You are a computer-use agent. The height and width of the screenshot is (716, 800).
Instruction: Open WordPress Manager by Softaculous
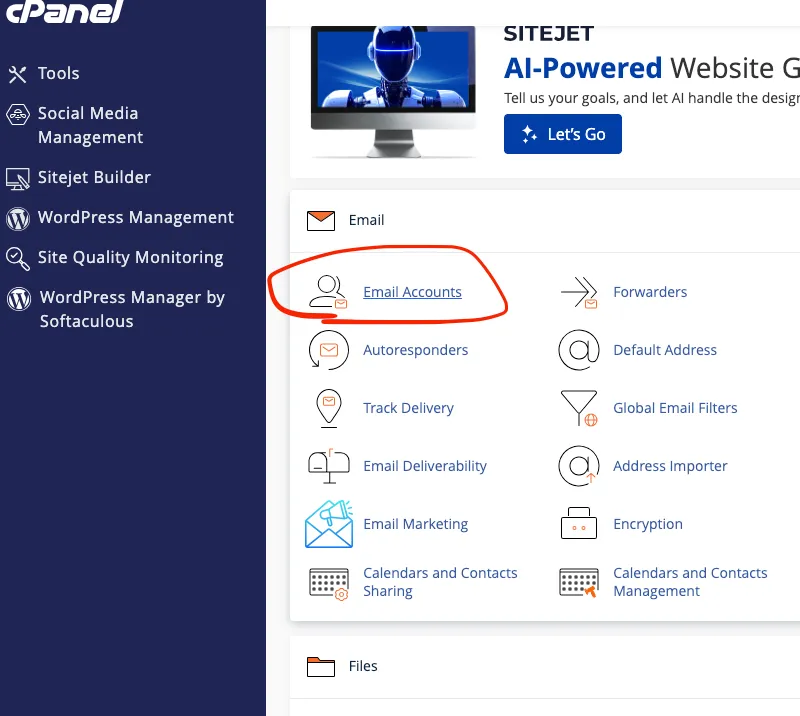click(x=133, y=309)
